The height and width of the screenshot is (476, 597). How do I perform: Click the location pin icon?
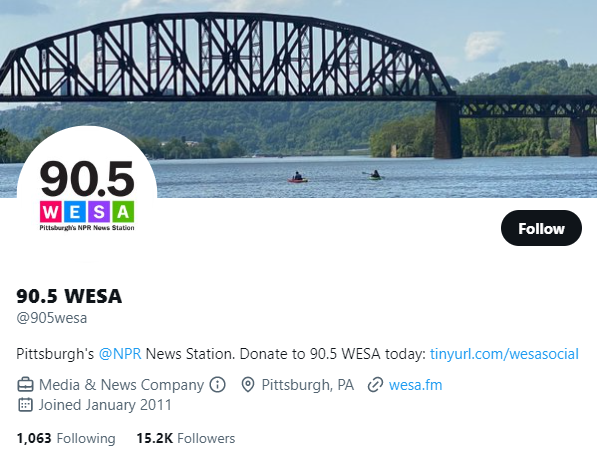248,385
